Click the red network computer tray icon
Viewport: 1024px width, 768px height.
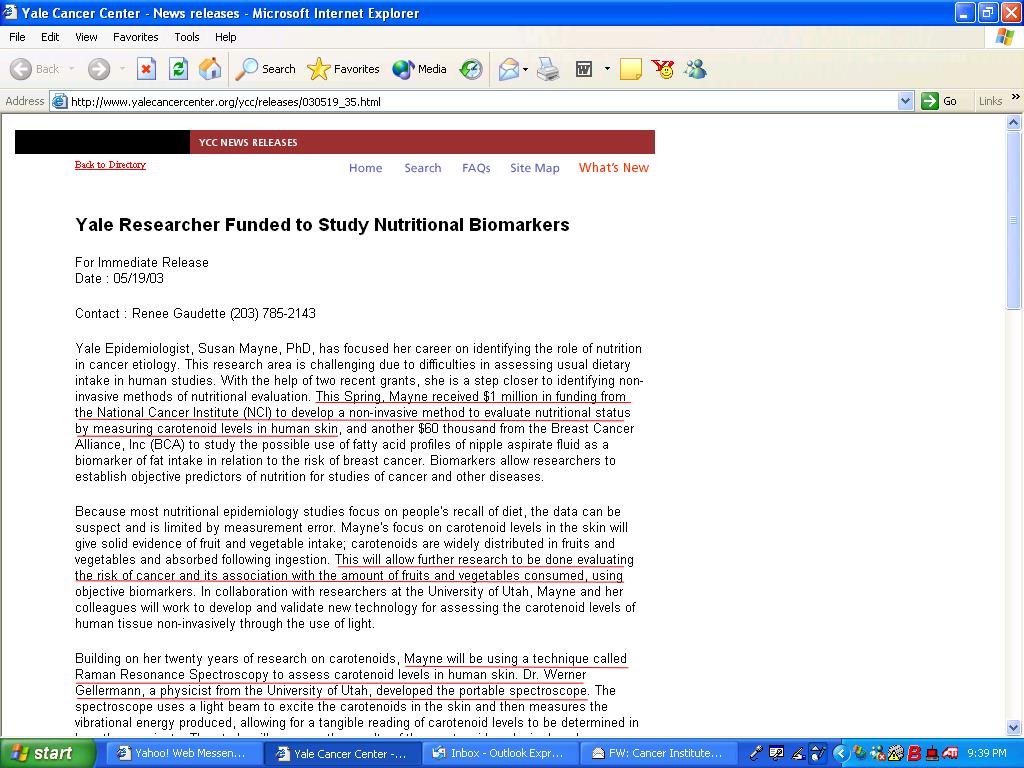click(932, 754)
